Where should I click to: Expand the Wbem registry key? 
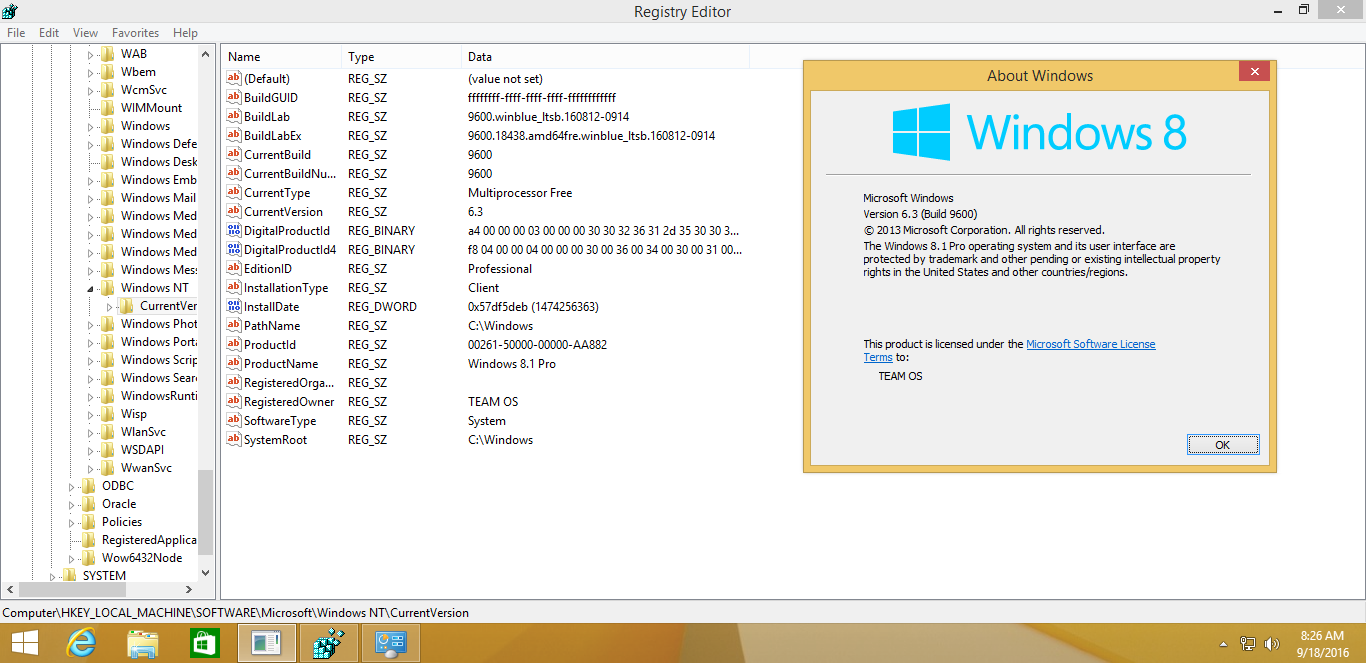coord(90,72)
